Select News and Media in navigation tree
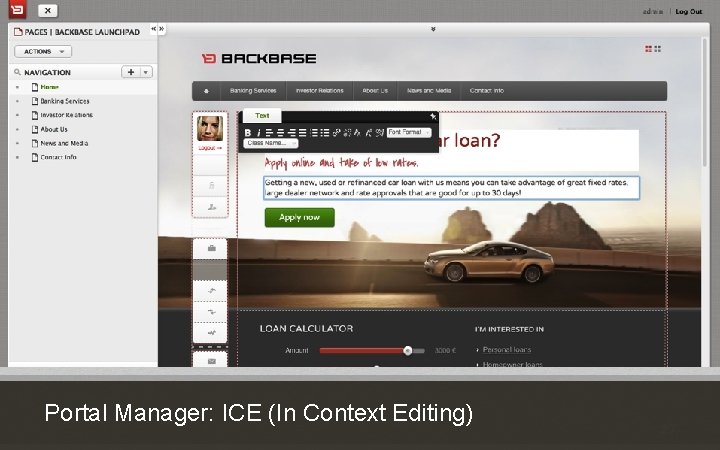The width and height of the screenshot is (720, 450). click(64, 143)
